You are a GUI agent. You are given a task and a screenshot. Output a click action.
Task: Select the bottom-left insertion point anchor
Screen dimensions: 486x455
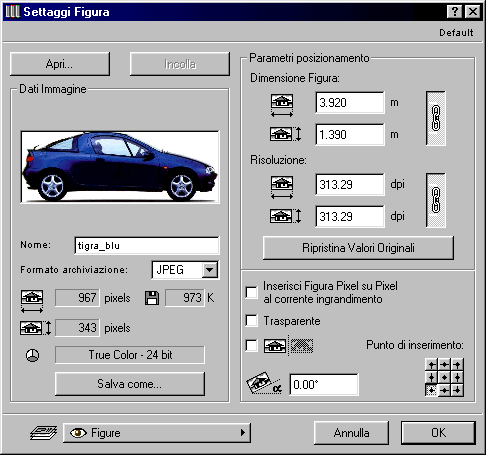coord(431,390)
